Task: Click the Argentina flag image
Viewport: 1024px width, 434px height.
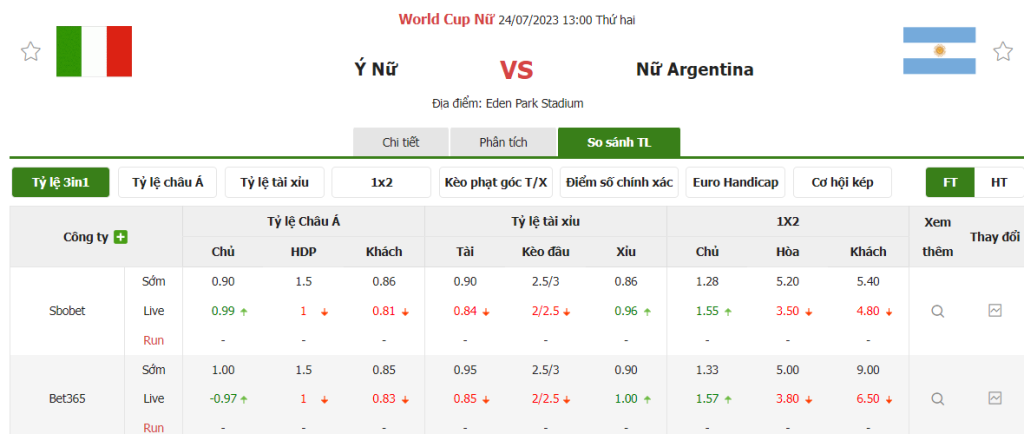Action: [939, 51]
